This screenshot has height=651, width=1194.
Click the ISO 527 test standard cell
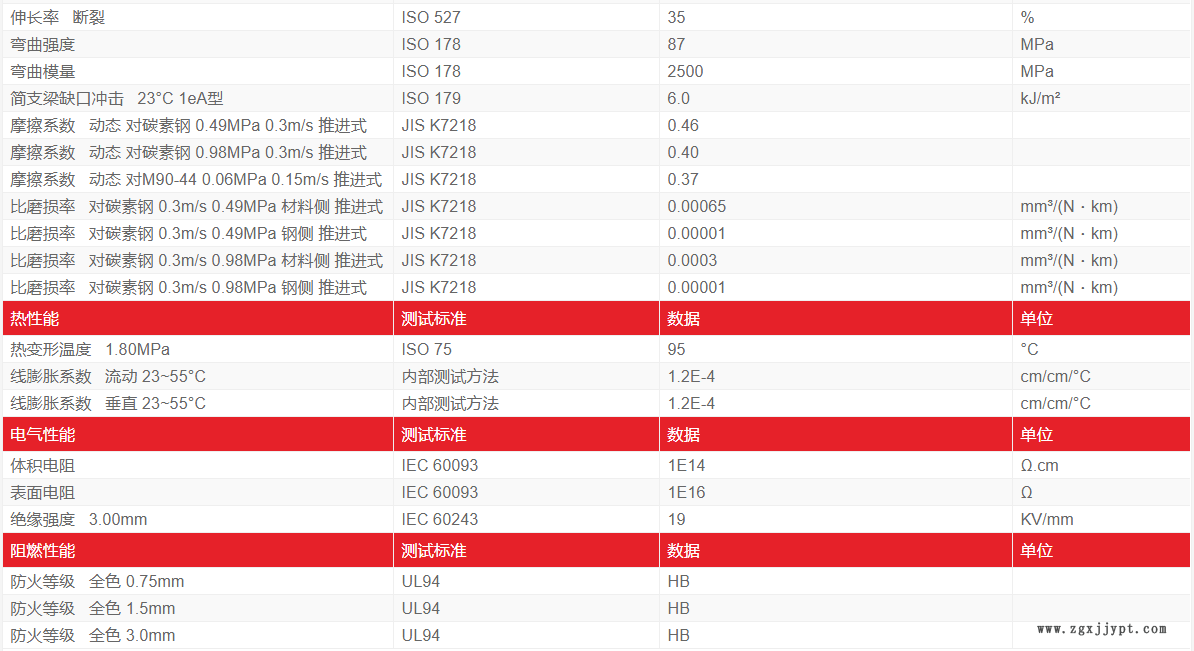tap(431, 17)
